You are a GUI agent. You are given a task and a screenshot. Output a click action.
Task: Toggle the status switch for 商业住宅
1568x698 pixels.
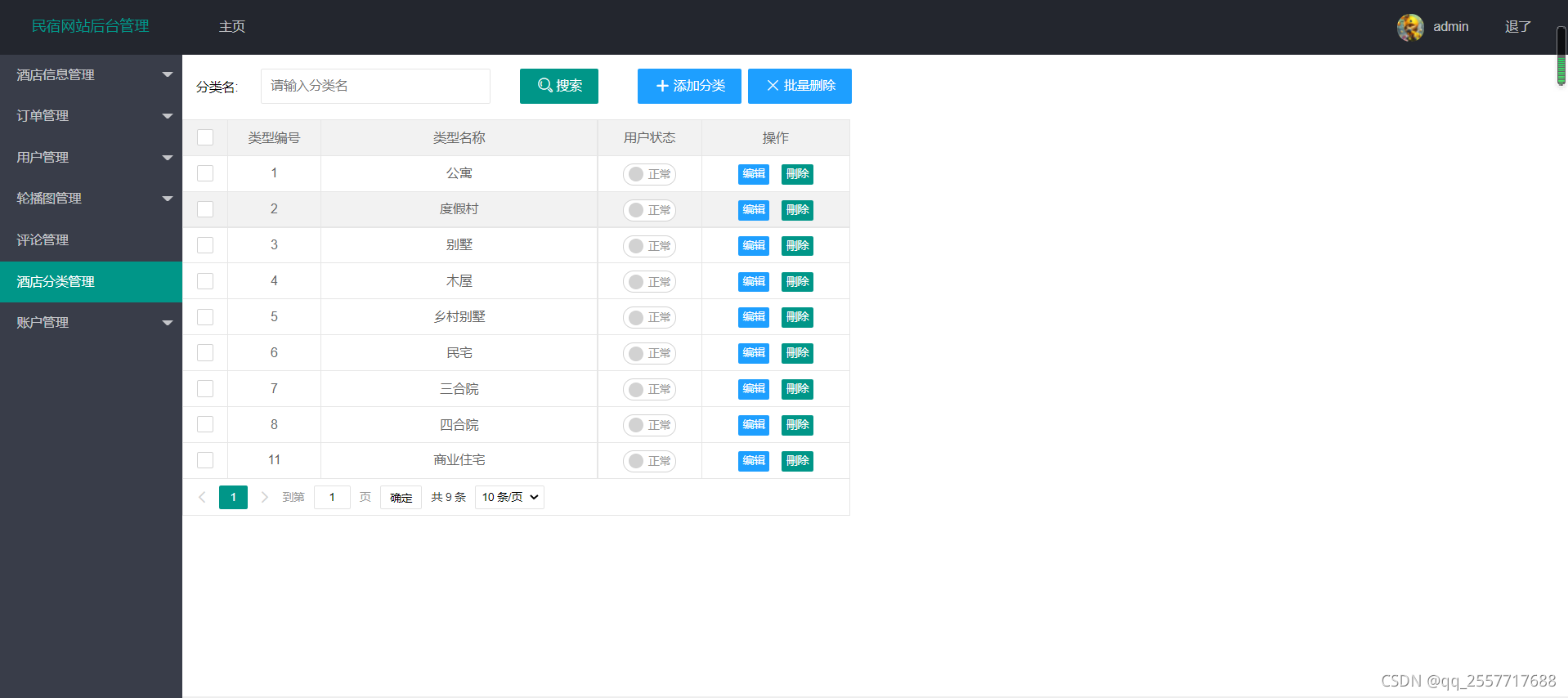[x=649, y=461]
